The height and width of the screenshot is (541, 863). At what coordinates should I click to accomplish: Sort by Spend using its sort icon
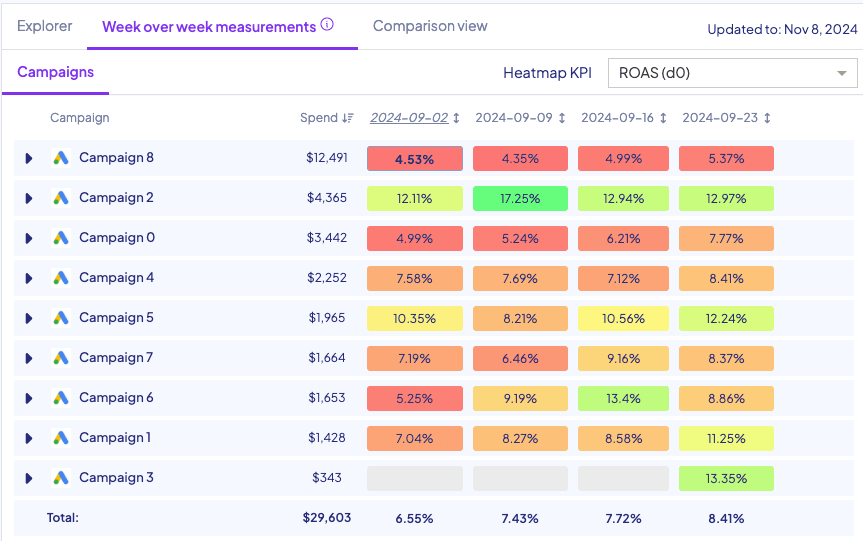348,118
